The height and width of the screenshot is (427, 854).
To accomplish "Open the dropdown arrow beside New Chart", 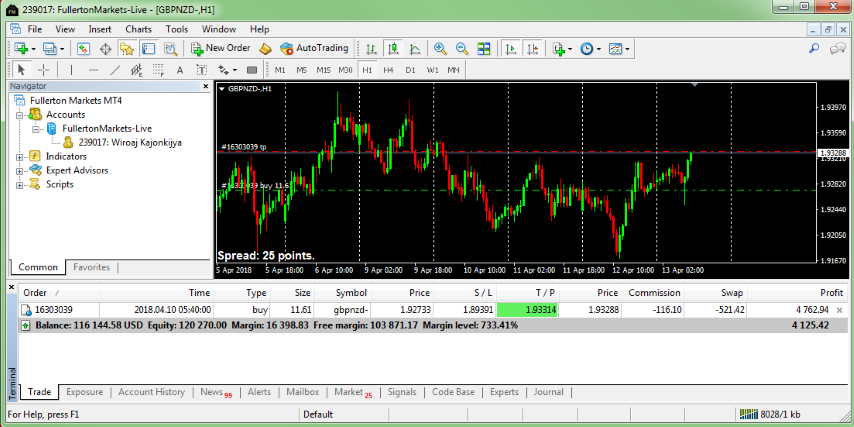I will tap(34, 49).
